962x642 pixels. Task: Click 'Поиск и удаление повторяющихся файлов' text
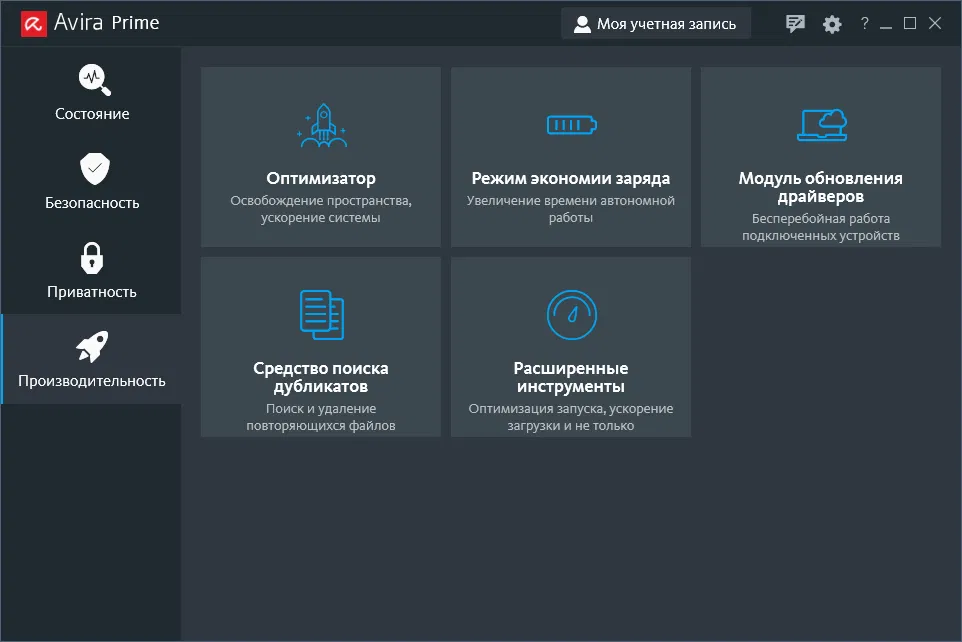coord(321,417)
